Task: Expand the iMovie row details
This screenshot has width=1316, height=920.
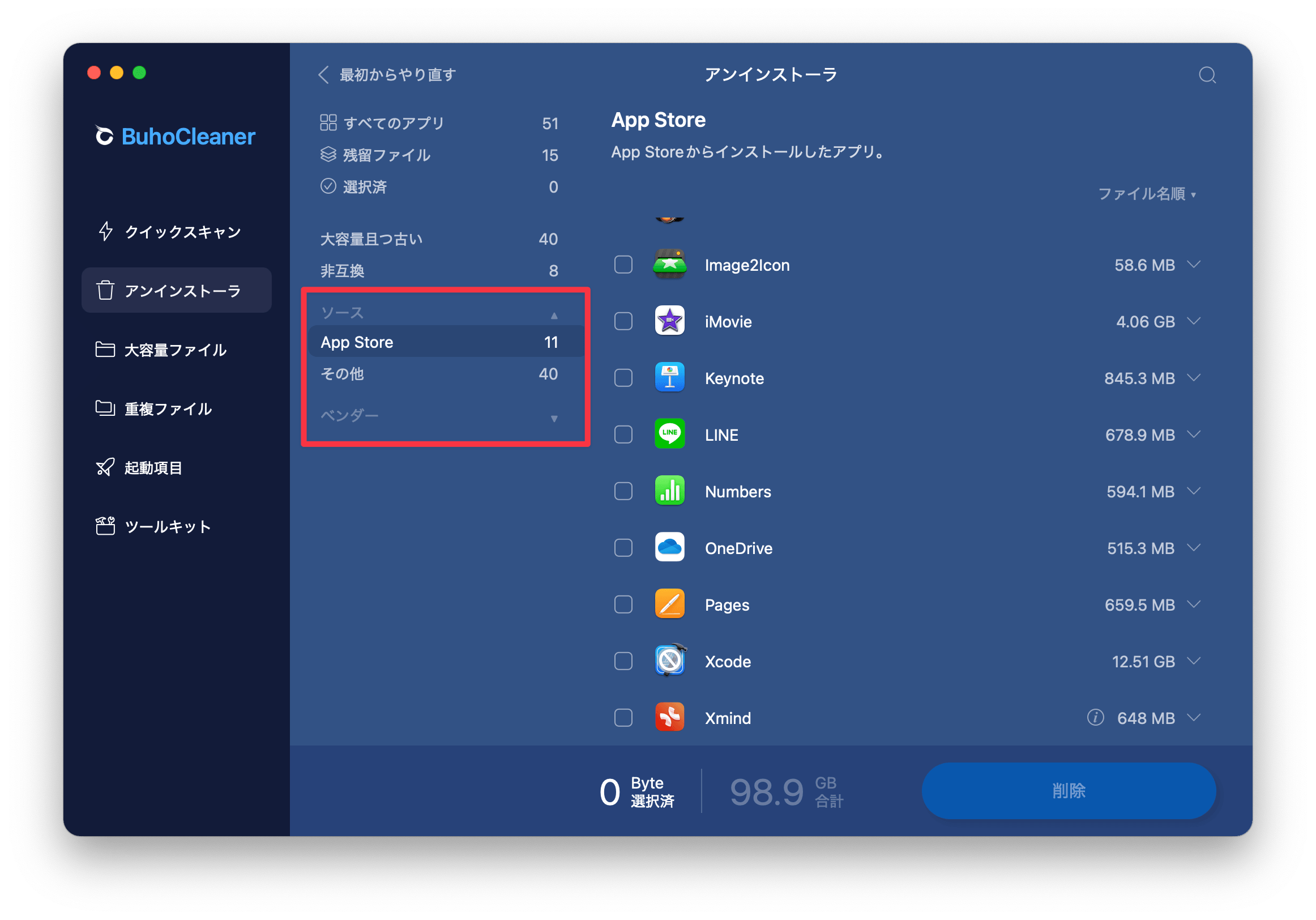Action: click(1193, 321)
